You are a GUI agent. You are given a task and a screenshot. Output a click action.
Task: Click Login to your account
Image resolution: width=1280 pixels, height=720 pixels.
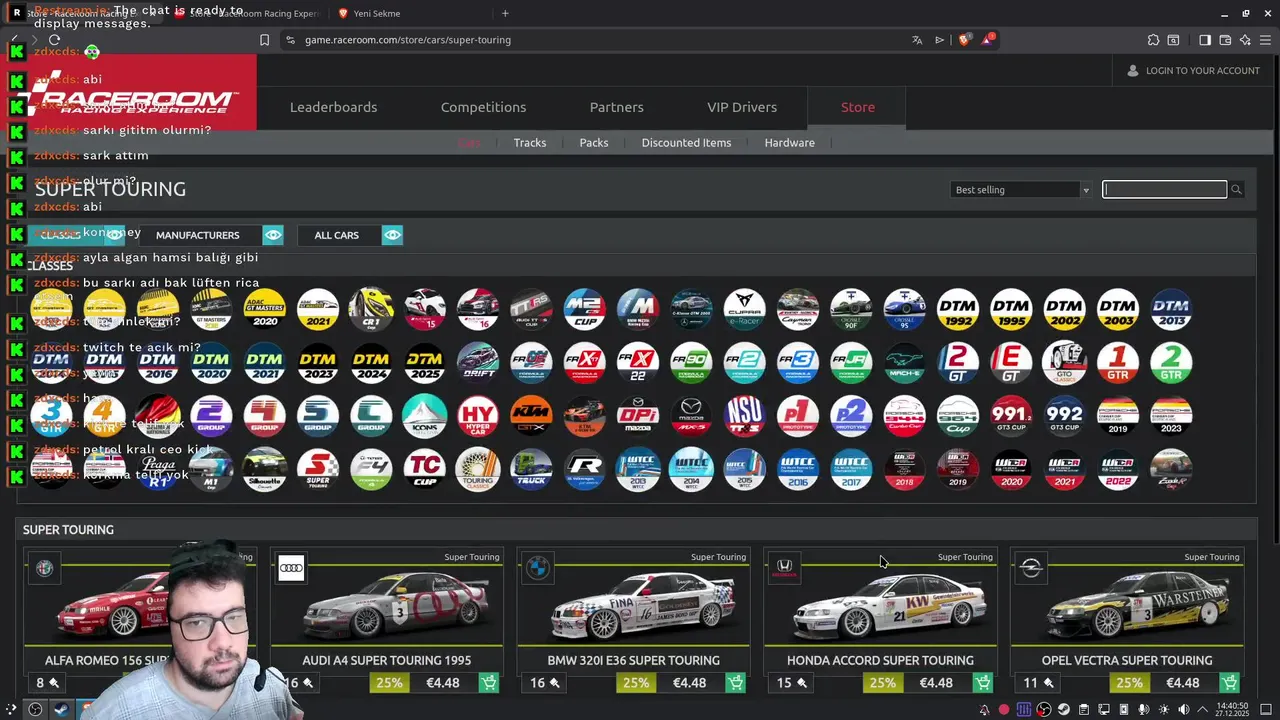(1193, 71)
